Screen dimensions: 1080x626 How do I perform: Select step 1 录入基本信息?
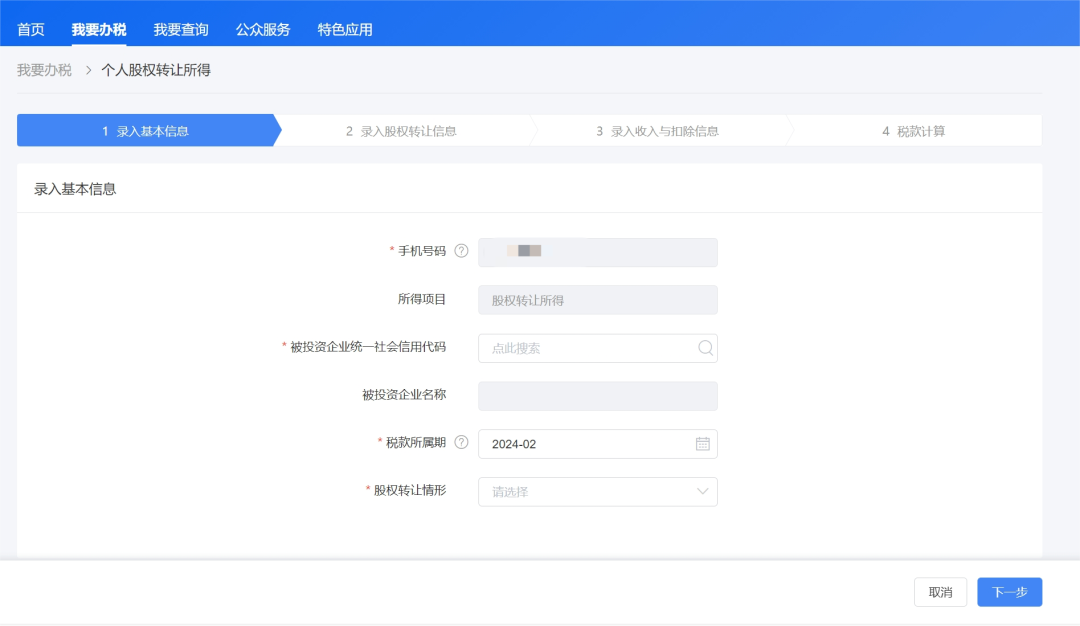click(146, 131)
